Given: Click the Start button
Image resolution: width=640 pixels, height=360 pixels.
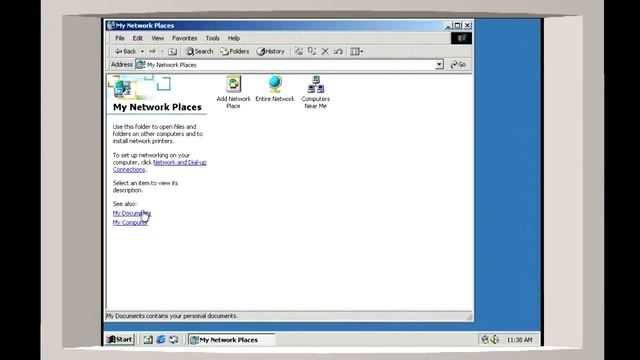Looking at the screenshot, I should [x=120, y=340].
